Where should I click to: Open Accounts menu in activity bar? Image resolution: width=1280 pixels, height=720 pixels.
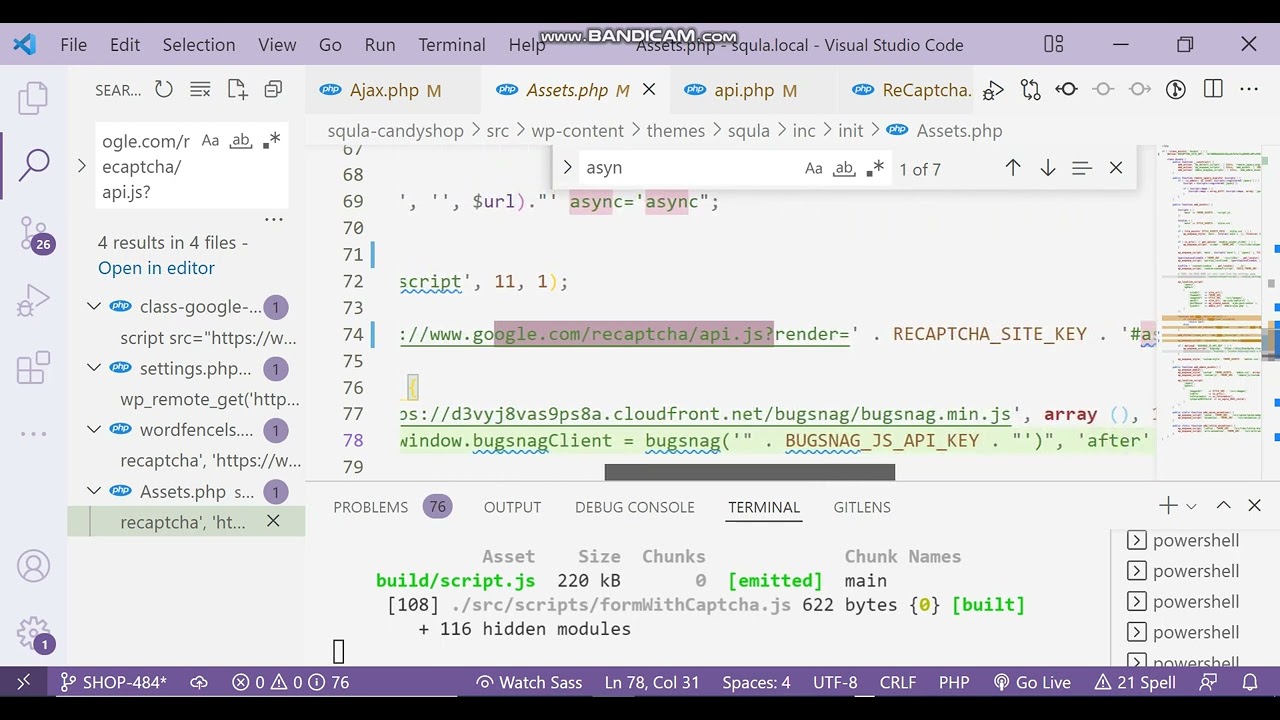[x=33, y=567]
